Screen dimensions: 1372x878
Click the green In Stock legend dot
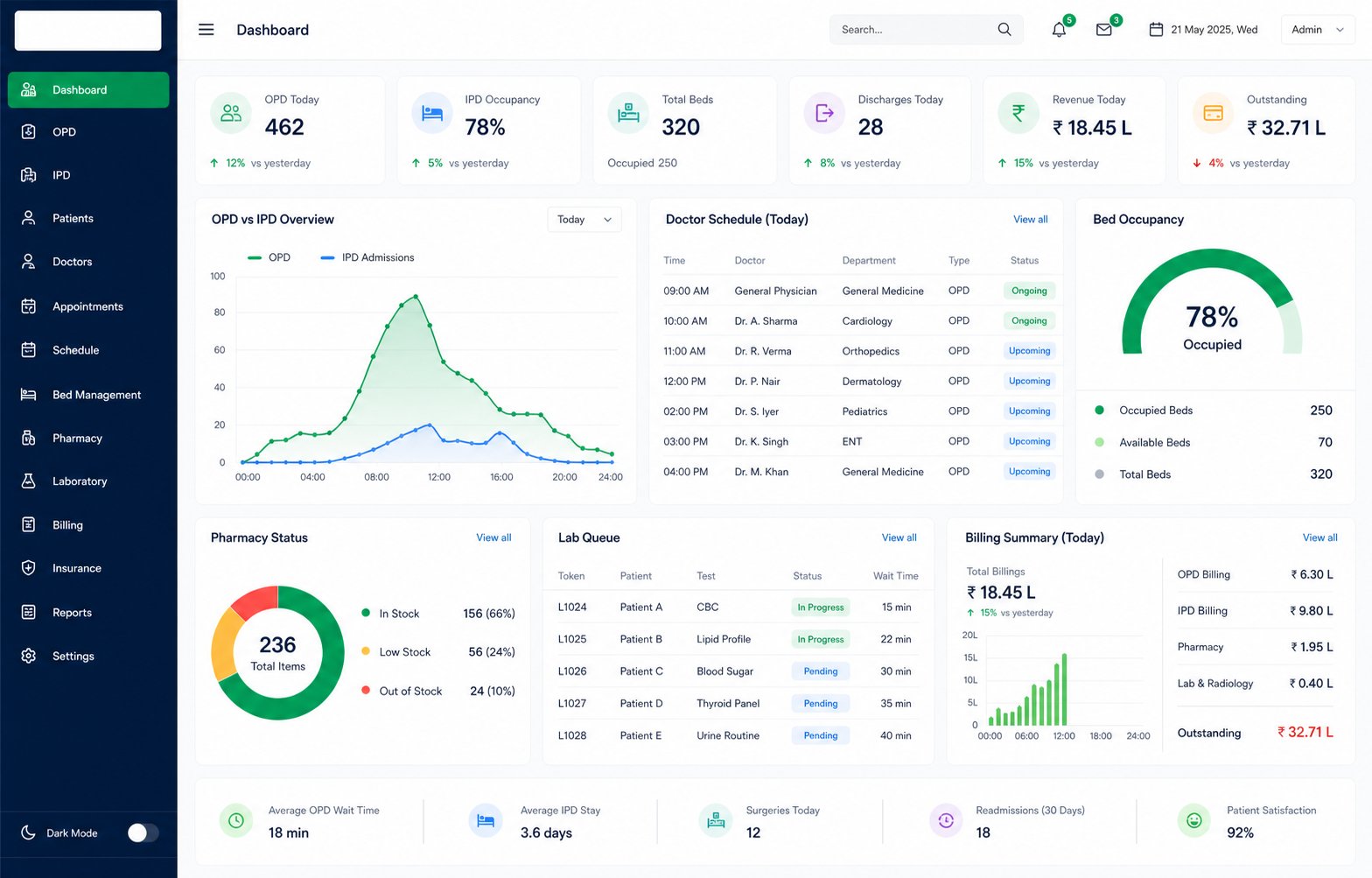(x=366, y=613)
